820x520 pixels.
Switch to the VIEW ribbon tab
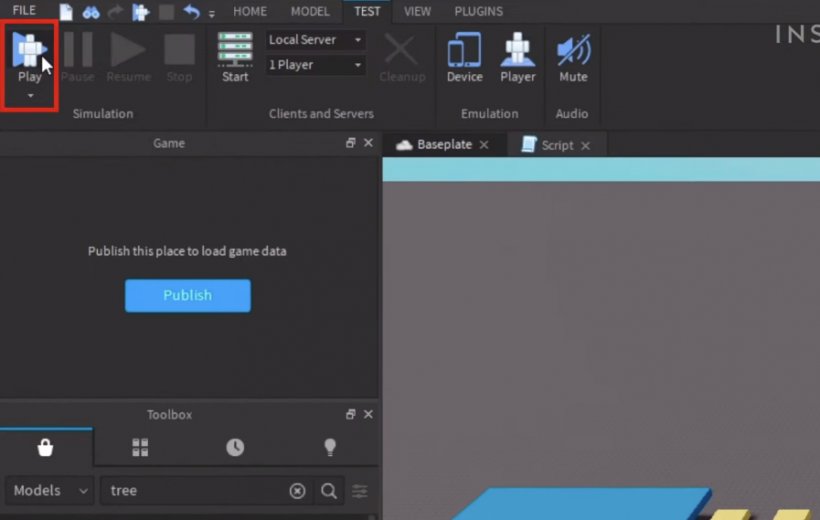pos(417,11)
